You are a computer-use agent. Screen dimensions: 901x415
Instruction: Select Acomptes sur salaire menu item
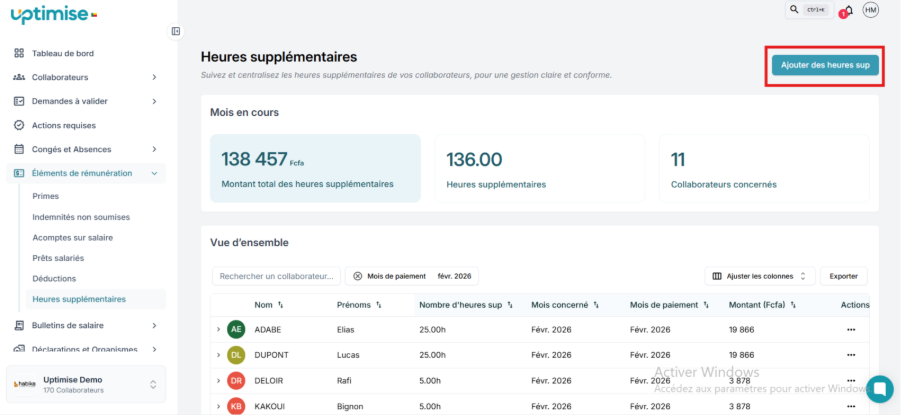tap(72, 238)
